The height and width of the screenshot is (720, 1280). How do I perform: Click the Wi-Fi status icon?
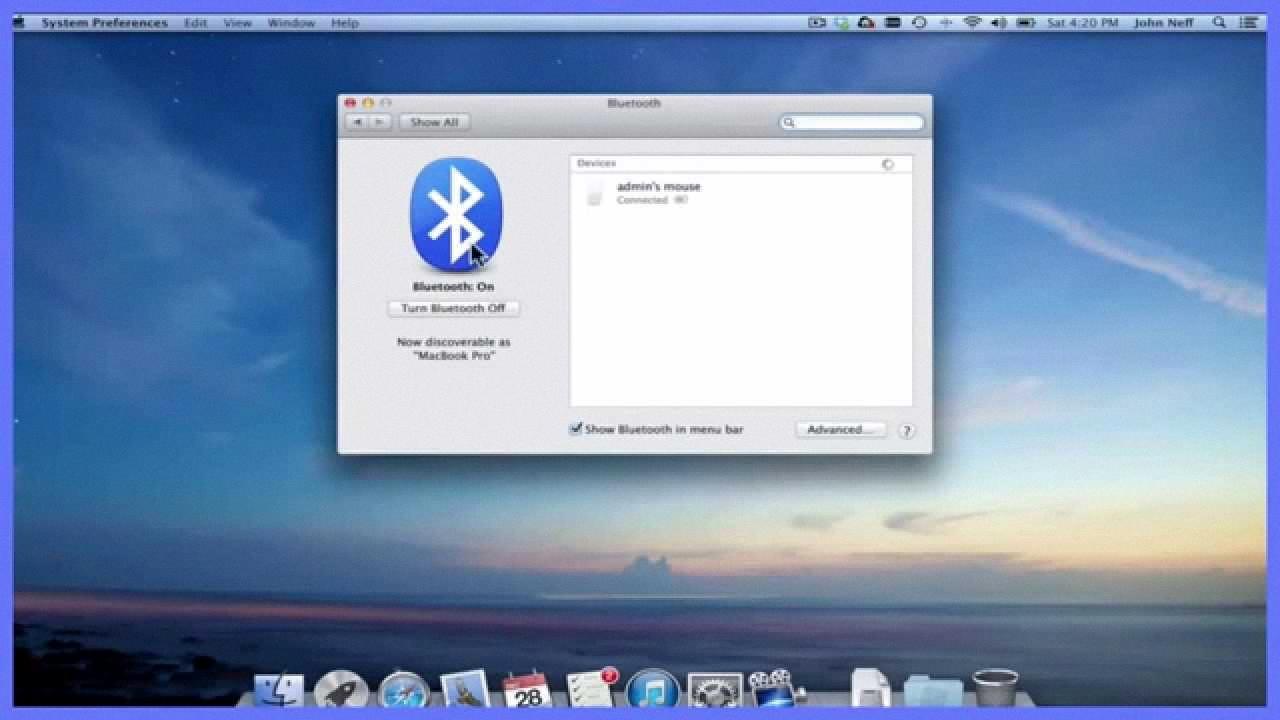(972, 21)
